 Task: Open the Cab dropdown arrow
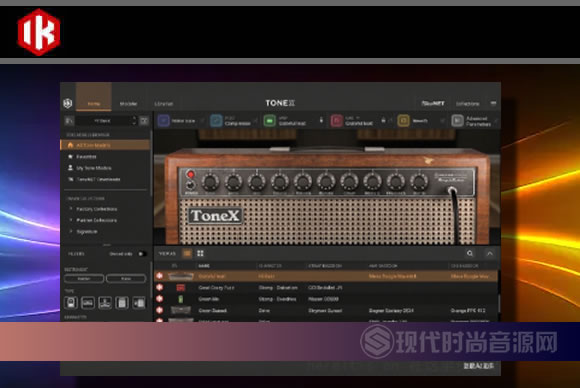(x=358, y=118)
